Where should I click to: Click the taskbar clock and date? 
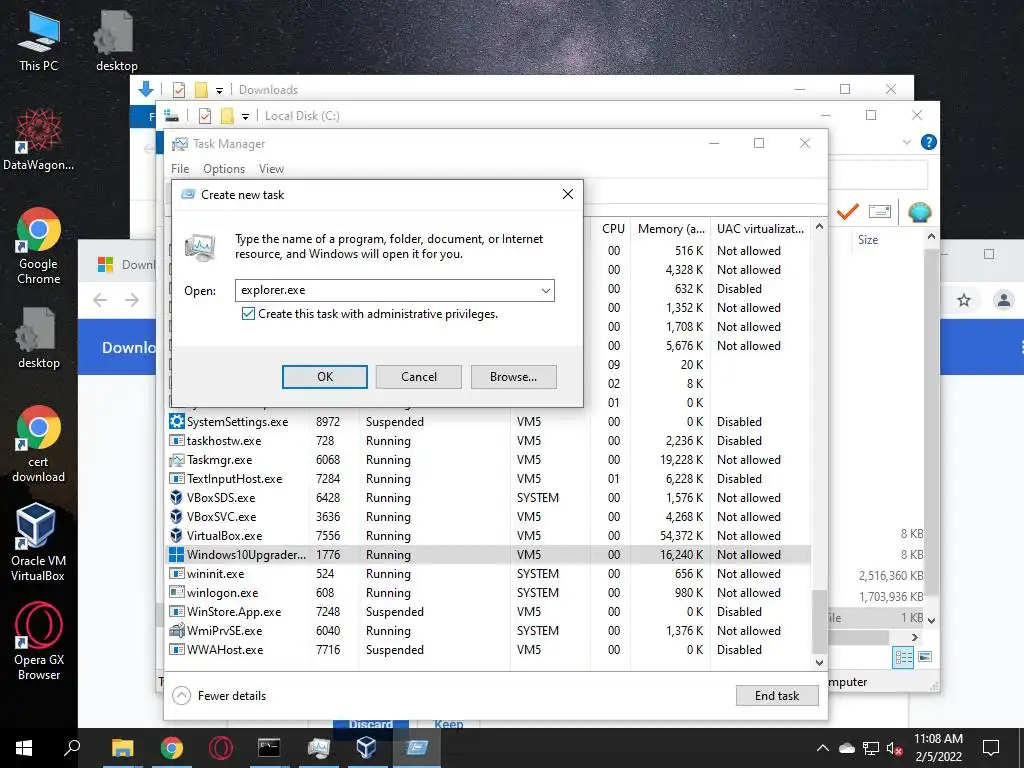click(x=938, y=748)
